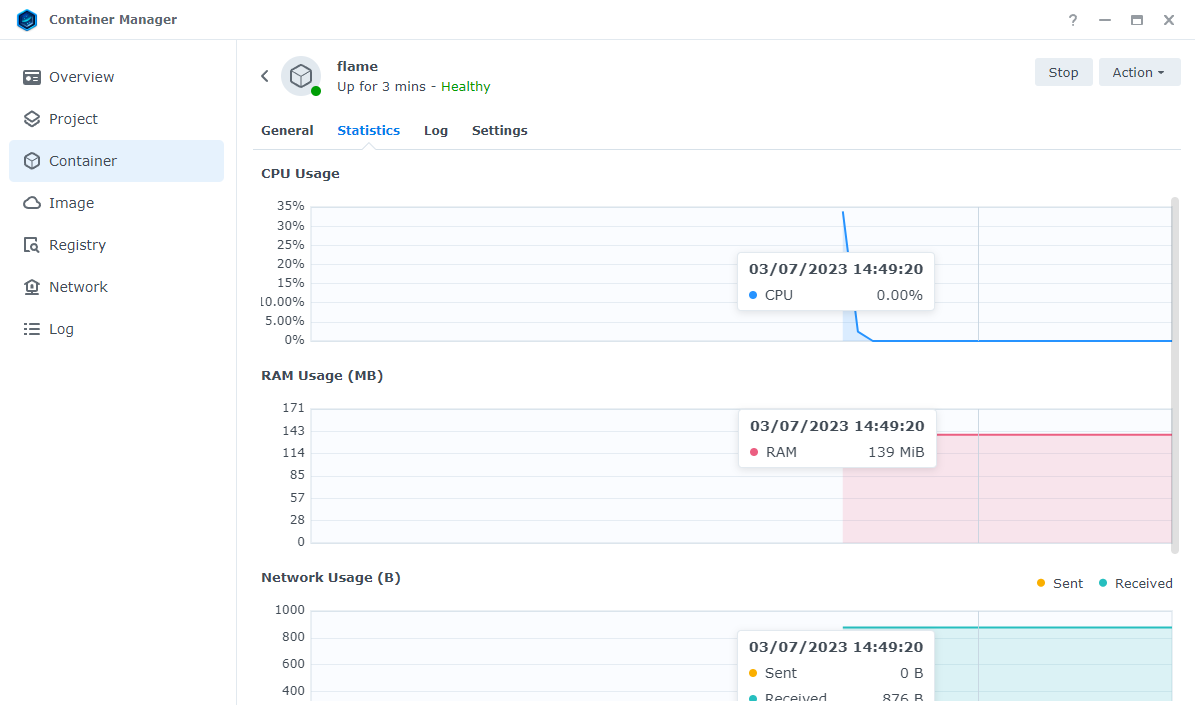The width and height of the screenshot is (1195, 705).
Task: Click the Overview sidebar icon
Action: 31,78
